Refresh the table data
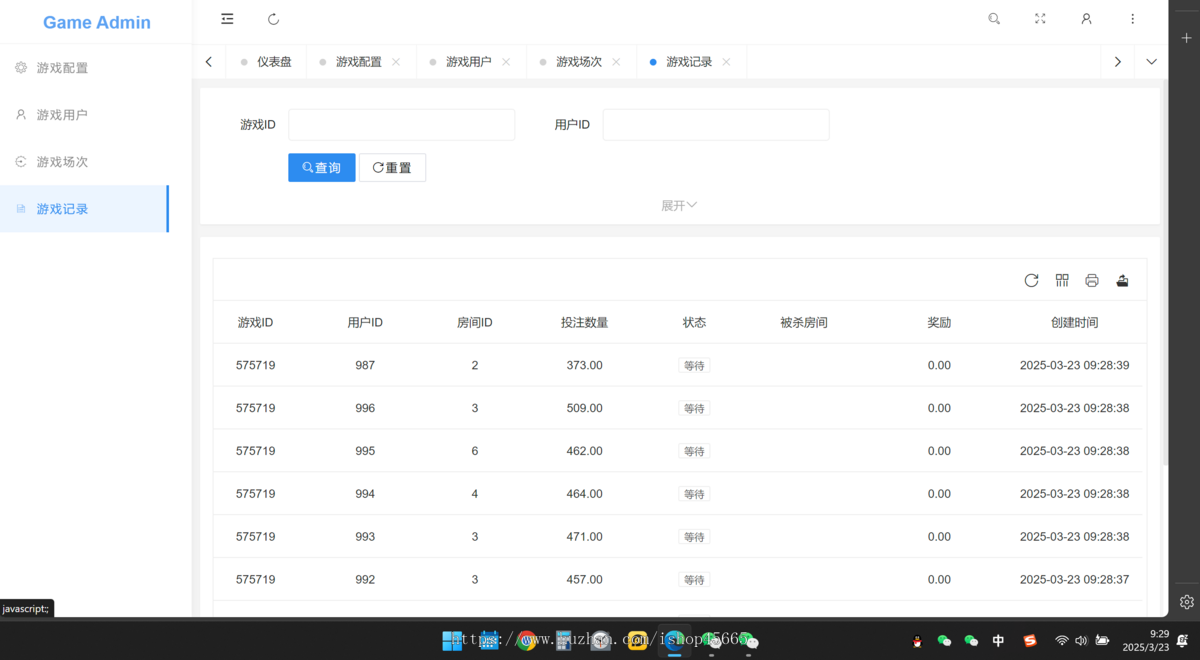This screenshot has height=660, width=1200. (x=1031, y=281)
